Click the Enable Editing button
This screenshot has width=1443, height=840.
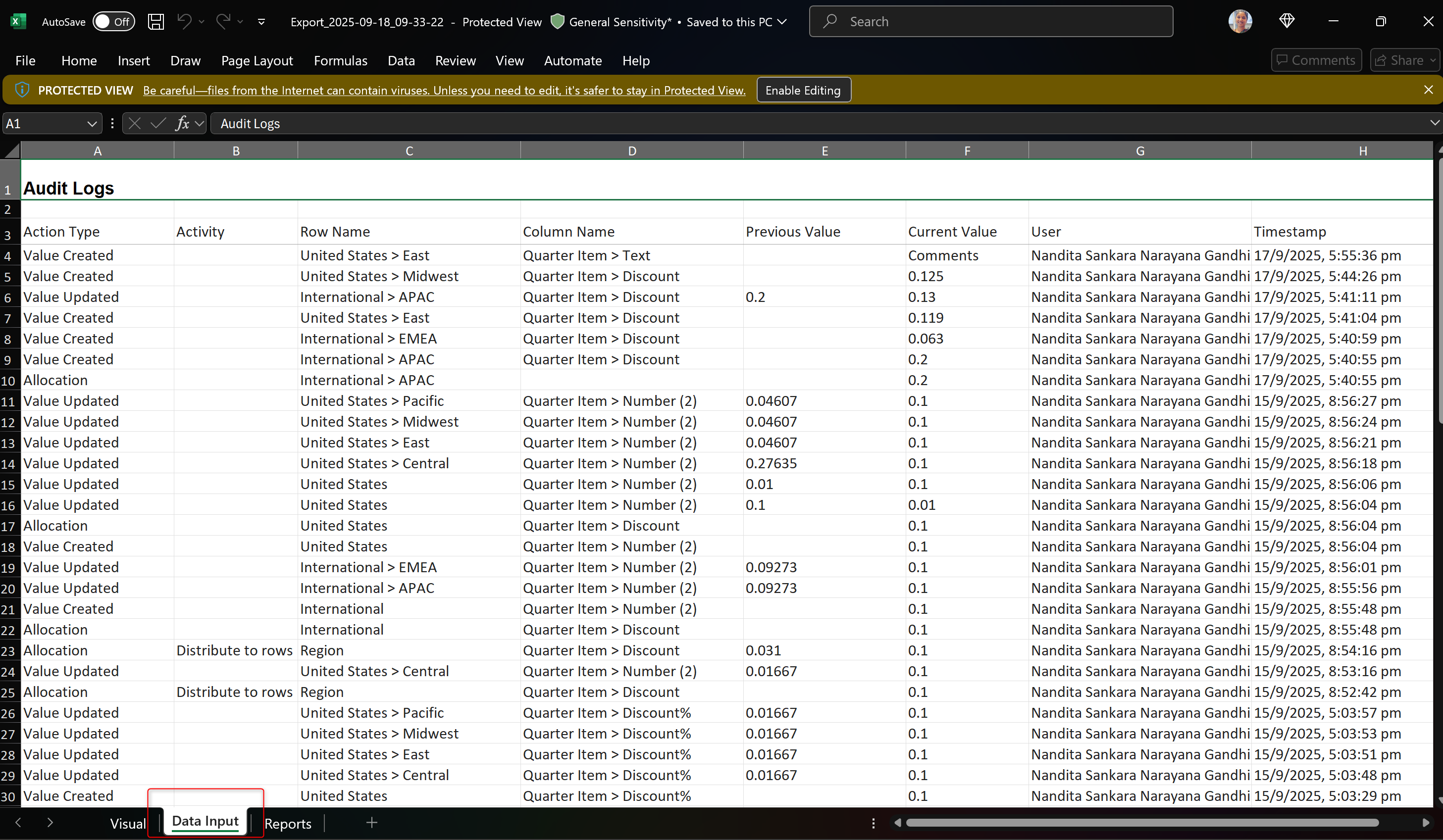pyautogui.click(x=803, y=90)
